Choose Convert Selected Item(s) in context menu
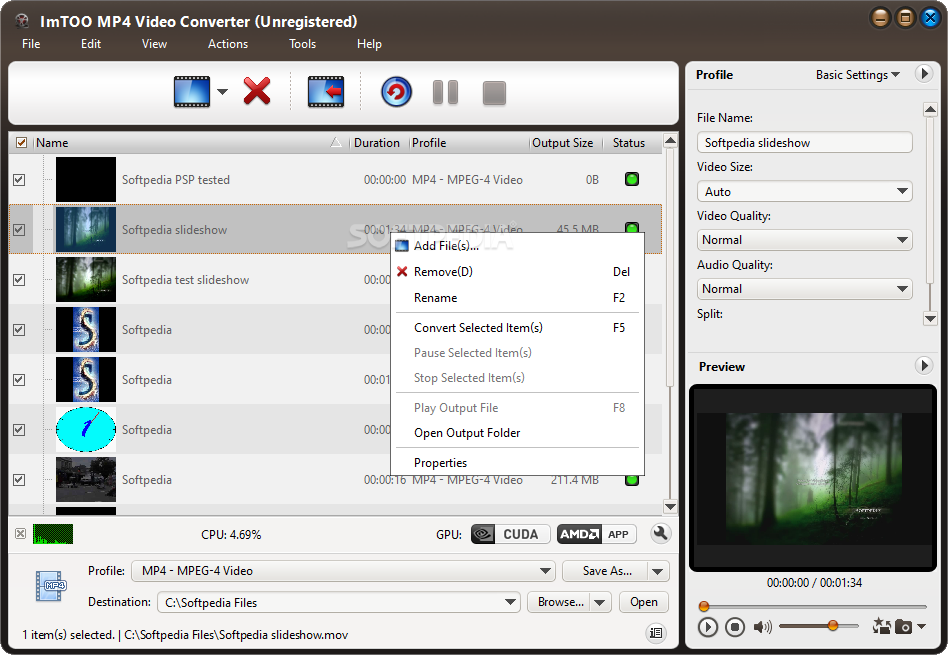 coord(517,327)
